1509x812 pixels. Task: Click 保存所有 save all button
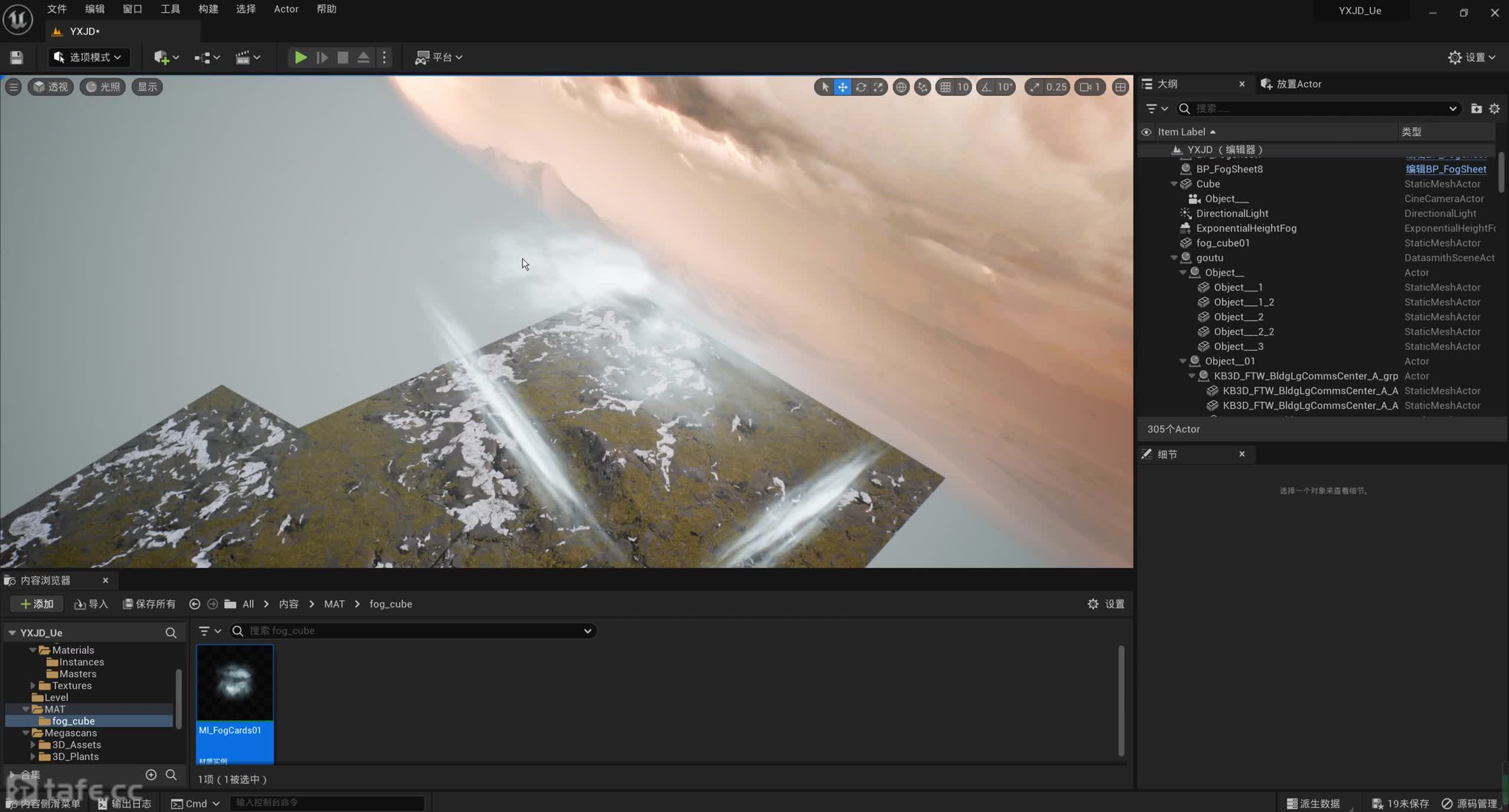point(149,604)
